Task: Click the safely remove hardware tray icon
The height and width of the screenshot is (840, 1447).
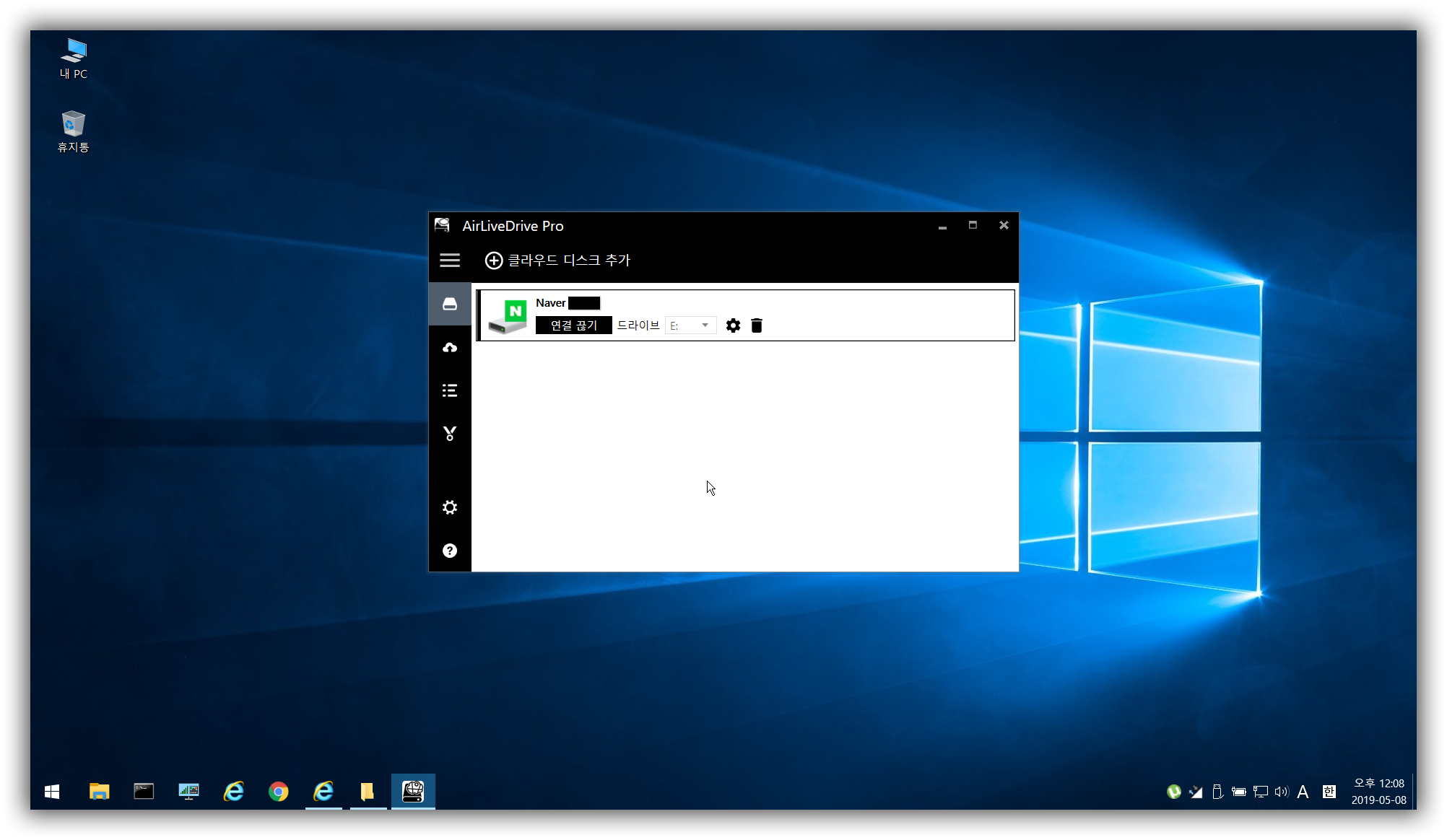Action: pyautogui.click(x=1217, y=792)
